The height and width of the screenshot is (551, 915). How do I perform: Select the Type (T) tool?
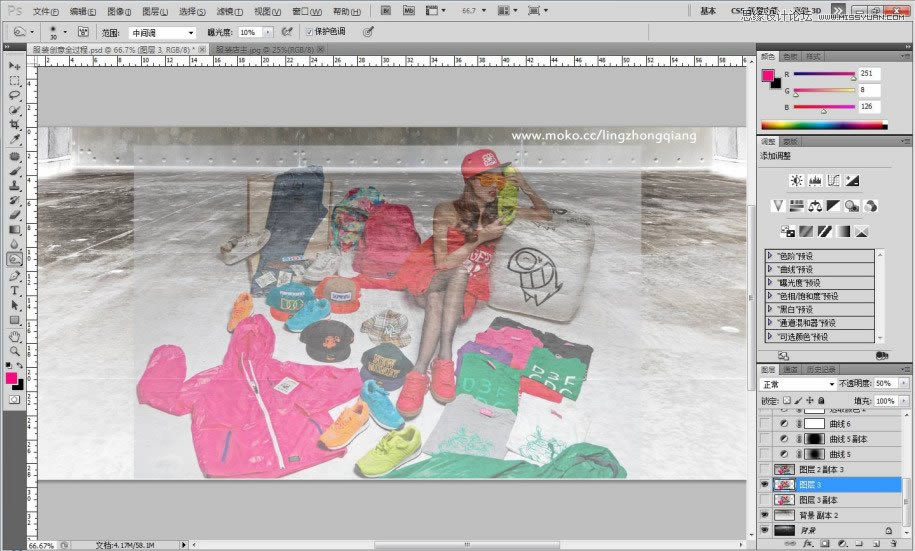tap(14, 291)
